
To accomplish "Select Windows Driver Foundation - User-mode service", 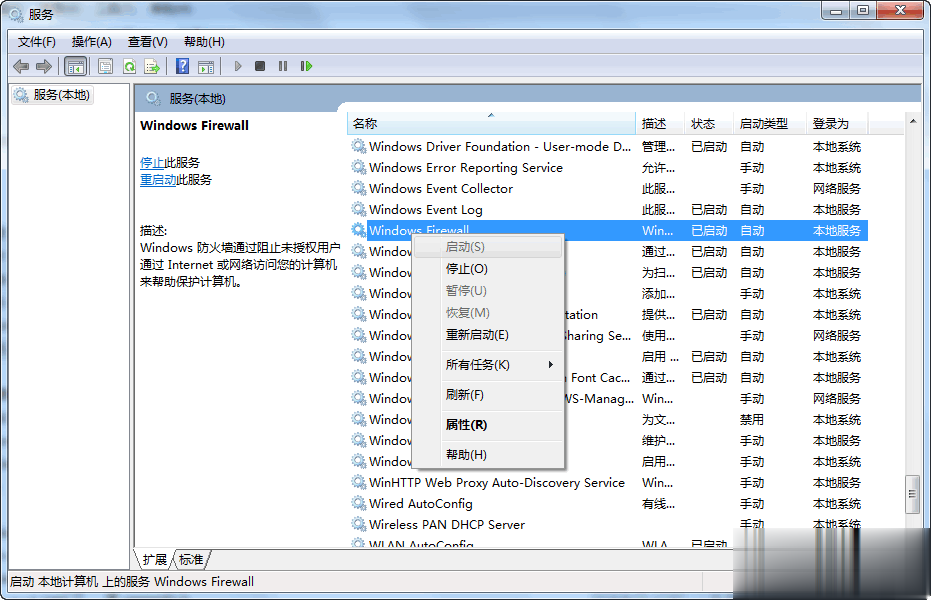I will click(x=609, y=146).
